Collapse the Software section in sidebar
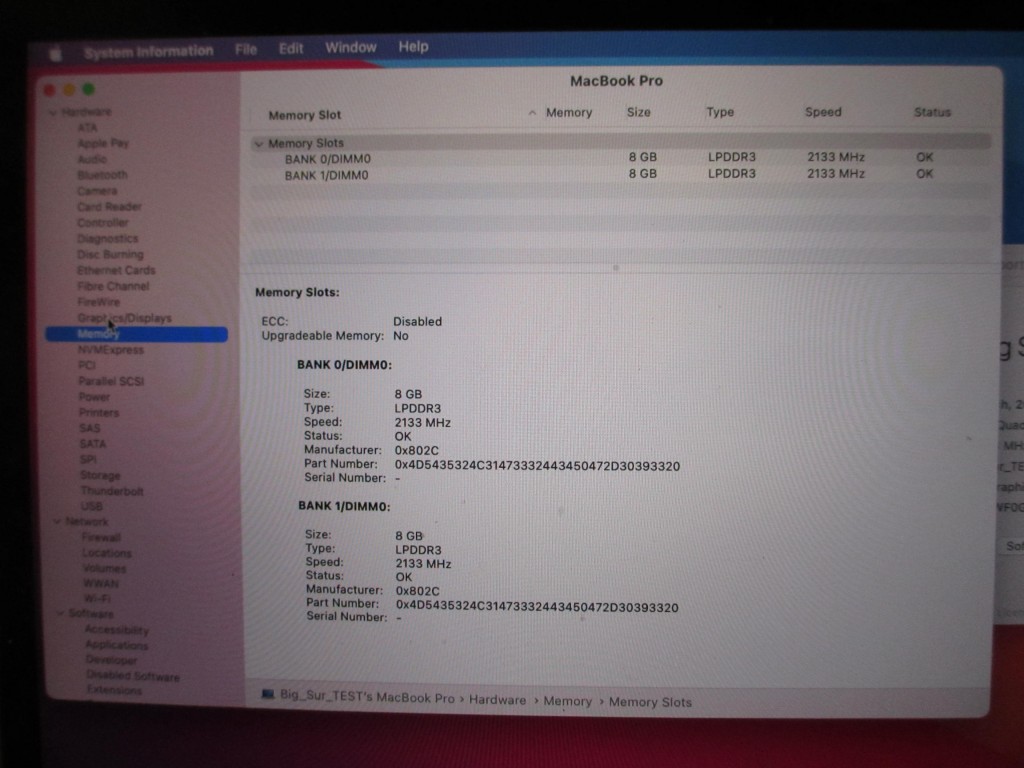The width and height of the screenshot is (1024, 768). tap(61, 614)
